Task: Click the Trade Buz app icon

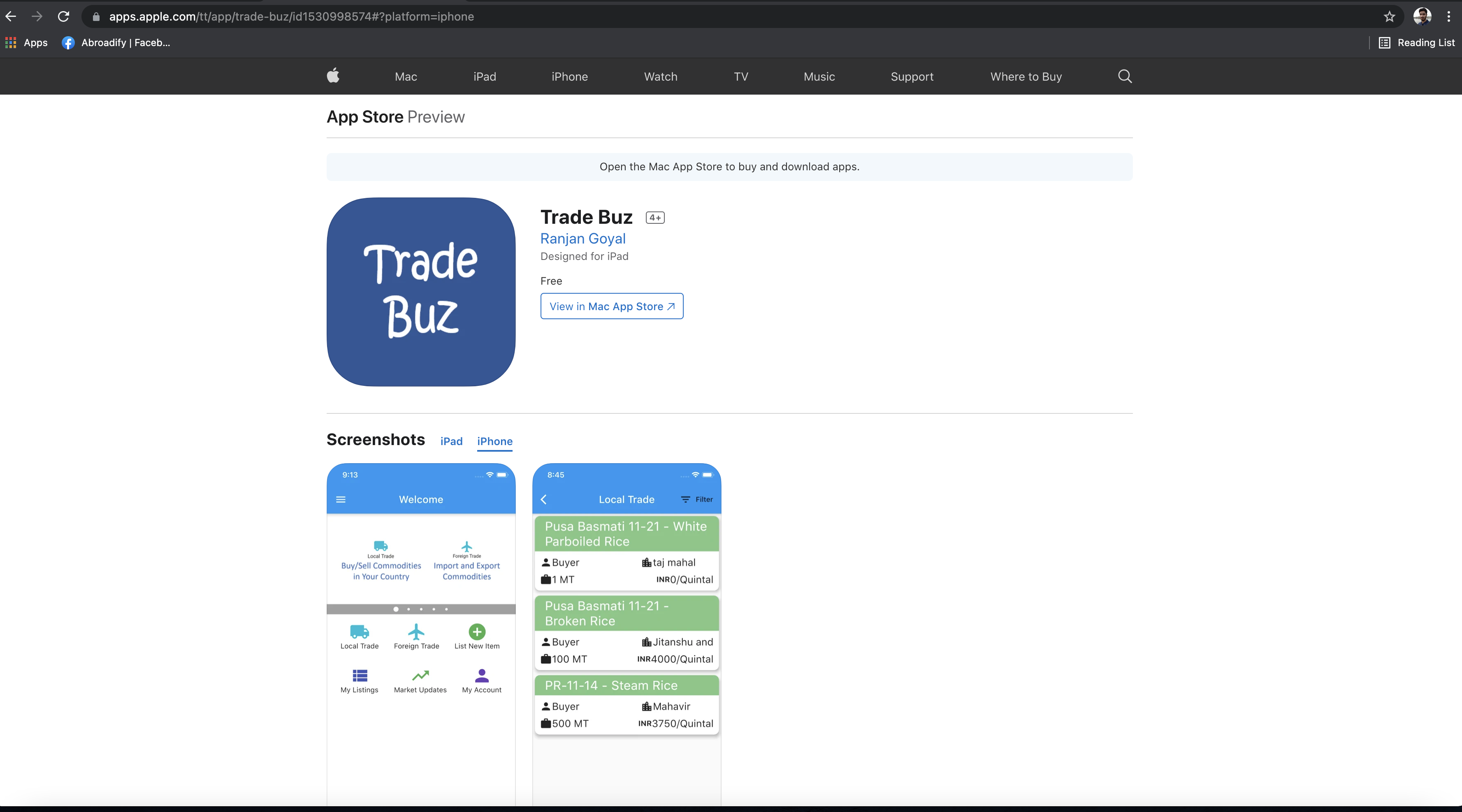Action: pos(420,292)
